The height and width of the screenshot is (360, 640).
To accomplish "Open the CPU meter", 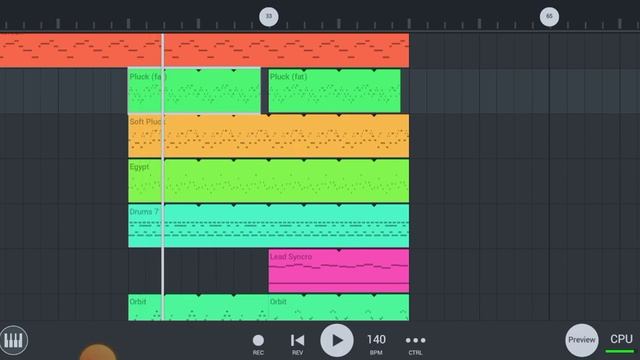I will (621, 343).
